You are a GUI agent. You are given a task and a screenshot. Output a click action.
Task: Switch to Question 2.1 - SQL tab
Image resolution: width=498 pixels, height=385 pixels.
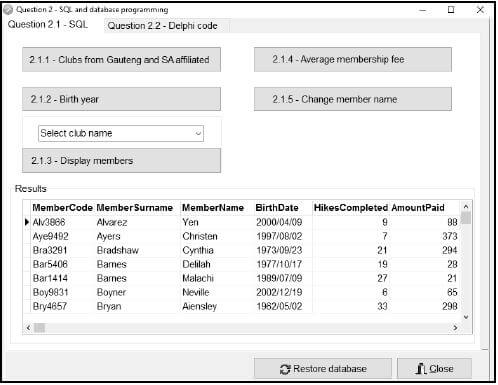tap(48, 25)
